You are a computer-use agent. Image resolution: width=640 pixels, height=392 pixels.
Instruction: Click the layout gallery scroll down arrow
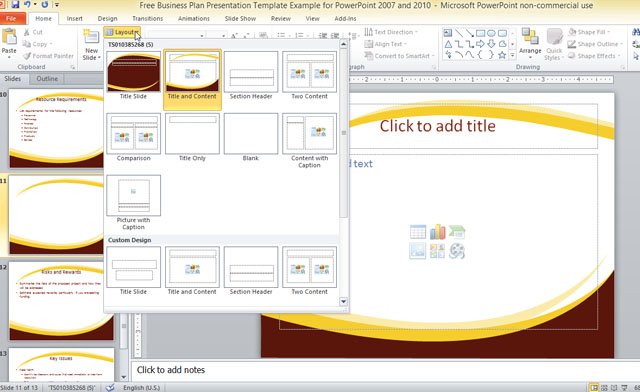(343, 301)
